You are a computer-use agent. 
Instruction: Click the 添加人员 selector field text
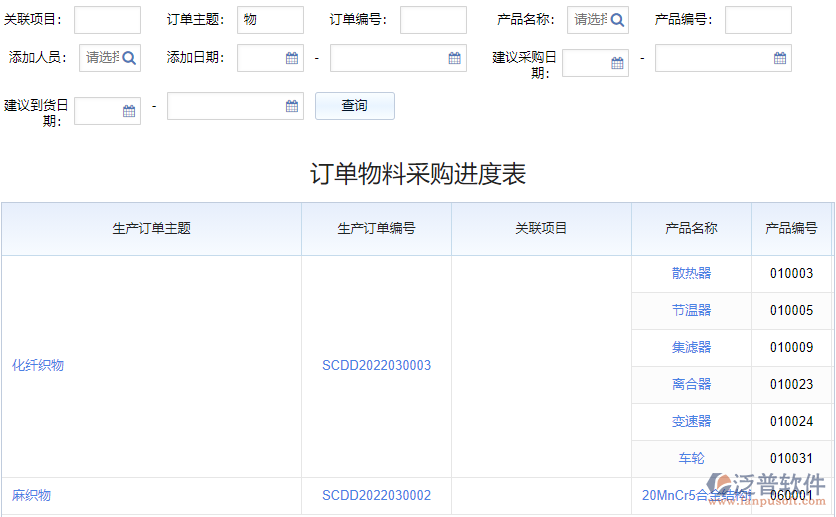tap(102, 58)
